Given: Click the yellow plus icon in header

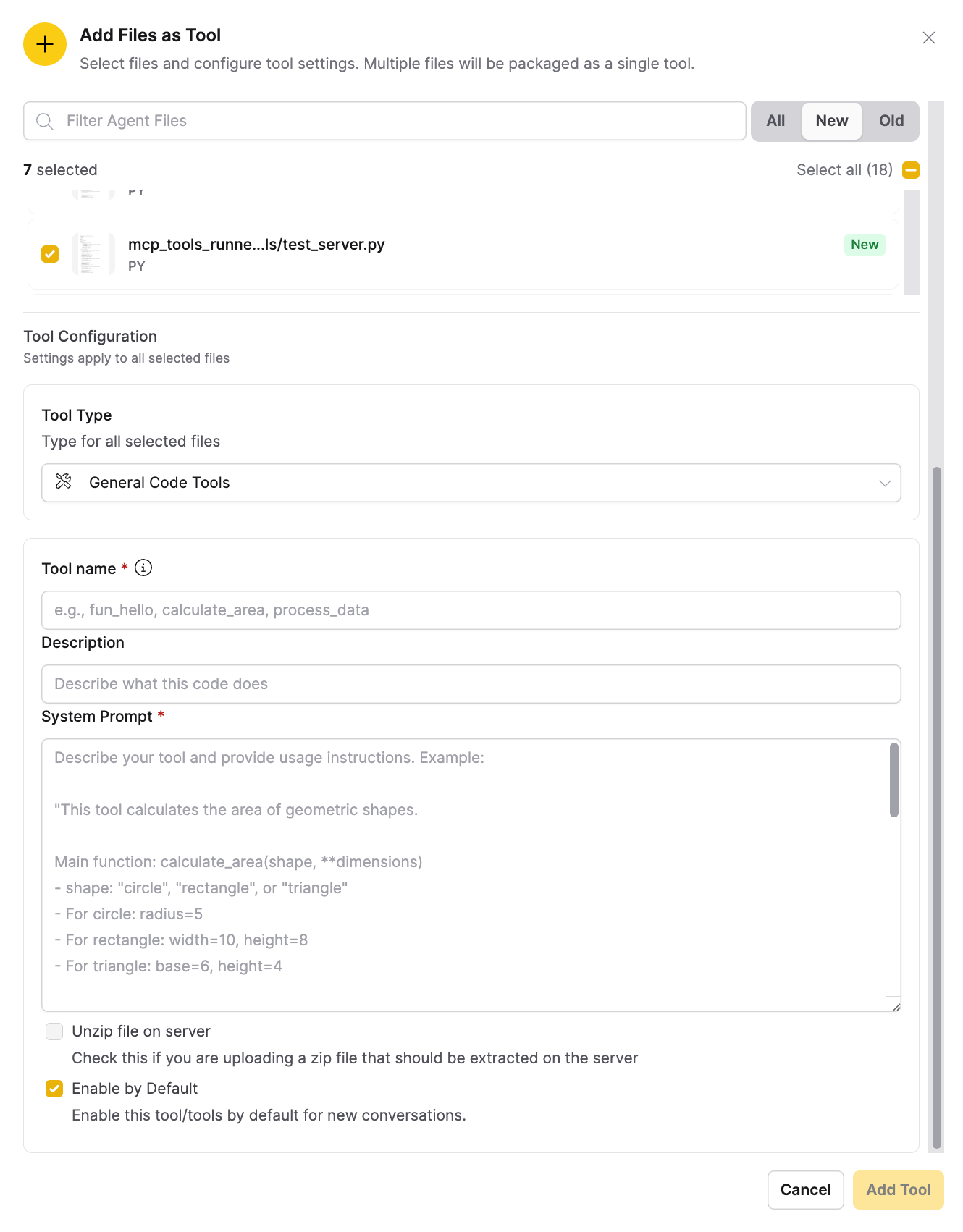Looking at the screenshot, I should click(45, 44).
